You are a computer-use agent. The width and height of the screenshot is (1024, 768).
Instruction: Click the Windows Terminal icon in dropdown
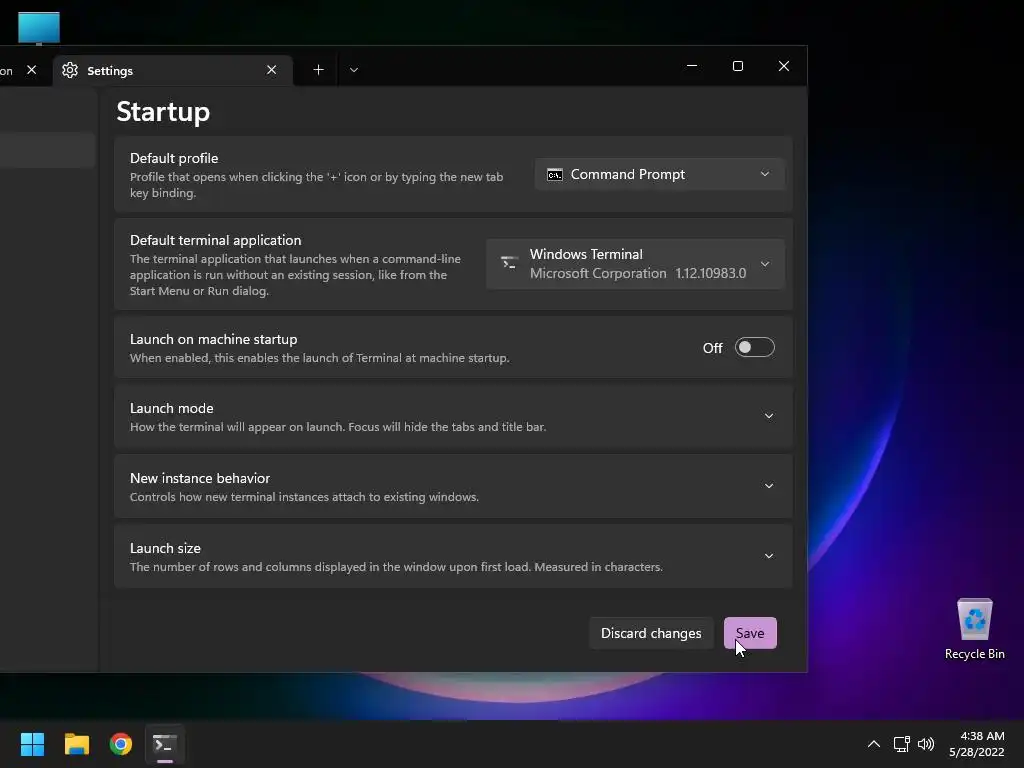[x=509, y=263]
